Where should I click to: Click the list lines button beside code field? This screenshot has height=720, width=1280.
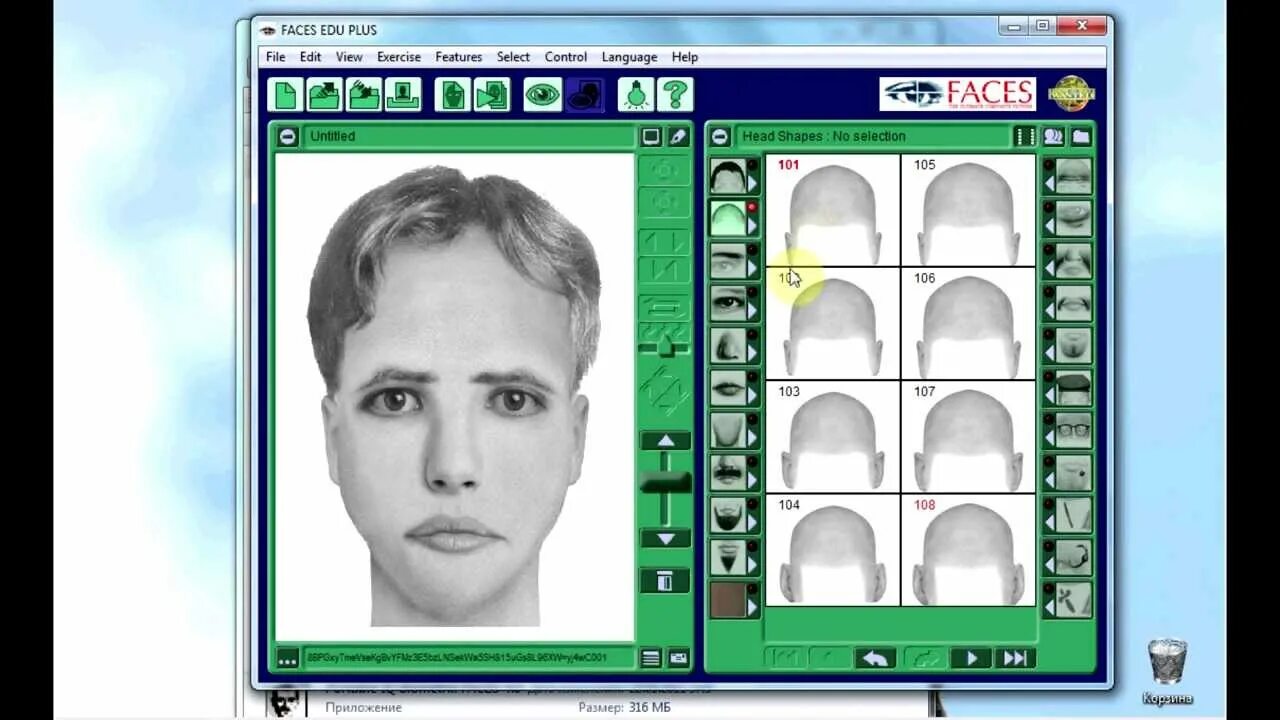651,658
